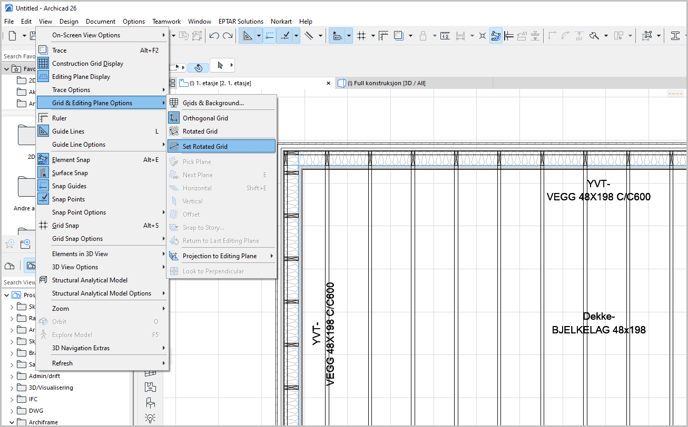Click the New document icon
Viewport: 688px width, 427px height.
pyautogui.click(x=12, y=36)
